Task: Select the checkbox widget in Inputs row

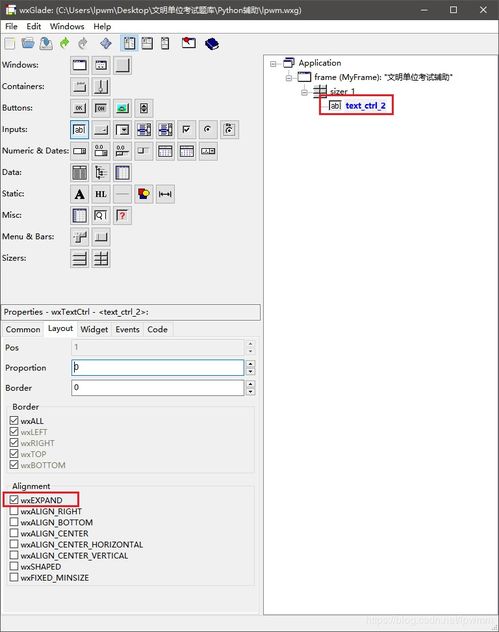Action: click(x=186, y=130)
